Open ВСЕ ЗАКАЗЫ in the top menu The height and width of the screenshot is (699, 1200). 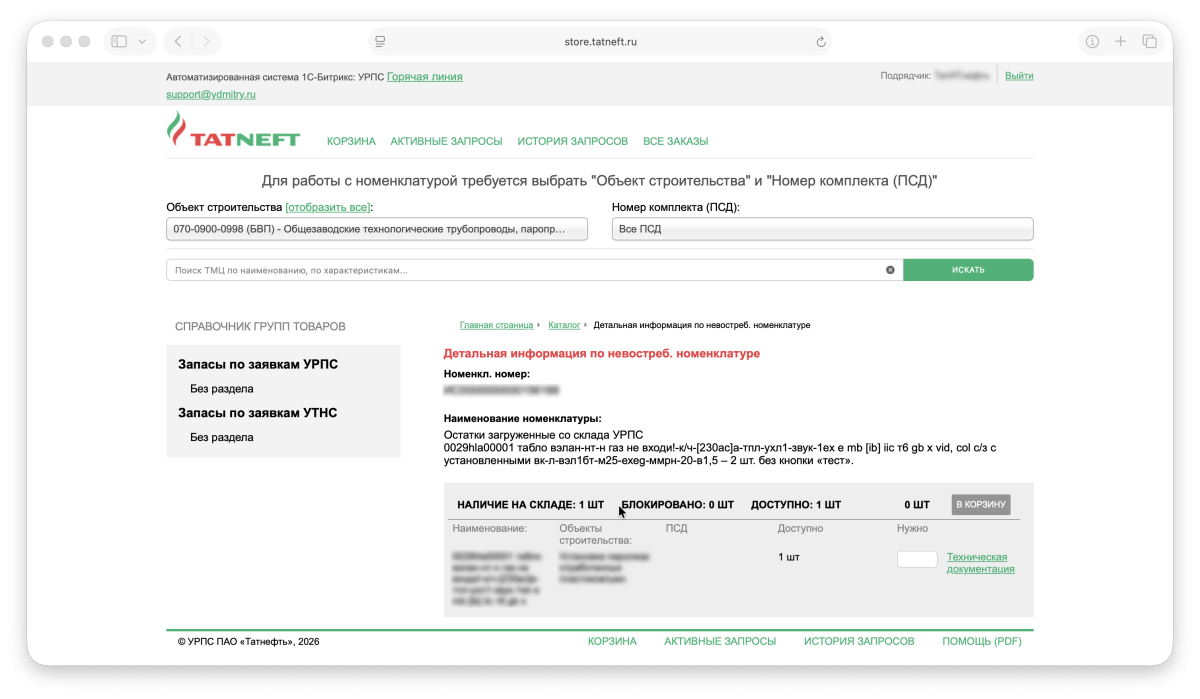[x=675, y=142]
